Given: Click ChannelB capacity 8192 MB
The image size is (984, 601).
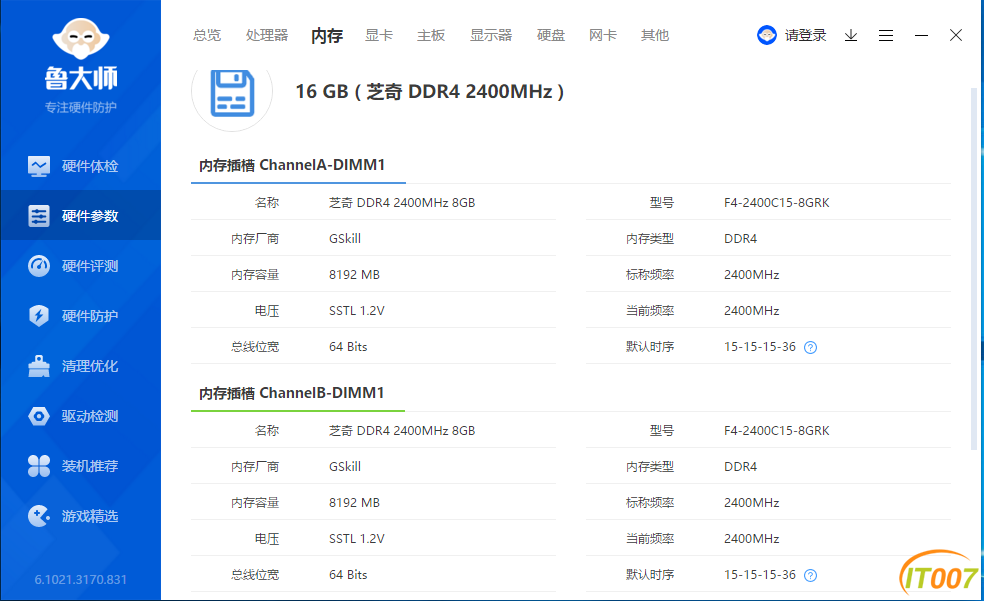Looking at the screenshot, I should click(x=354, y=503).
